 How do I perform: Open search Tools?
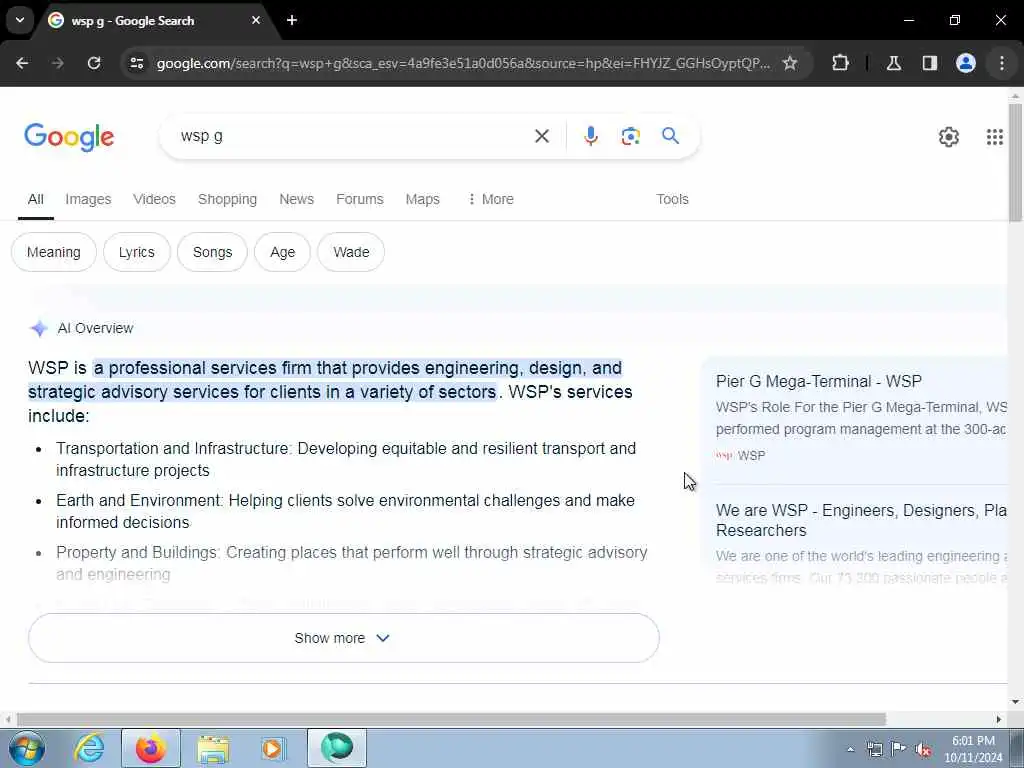click(x=673, y=199)
